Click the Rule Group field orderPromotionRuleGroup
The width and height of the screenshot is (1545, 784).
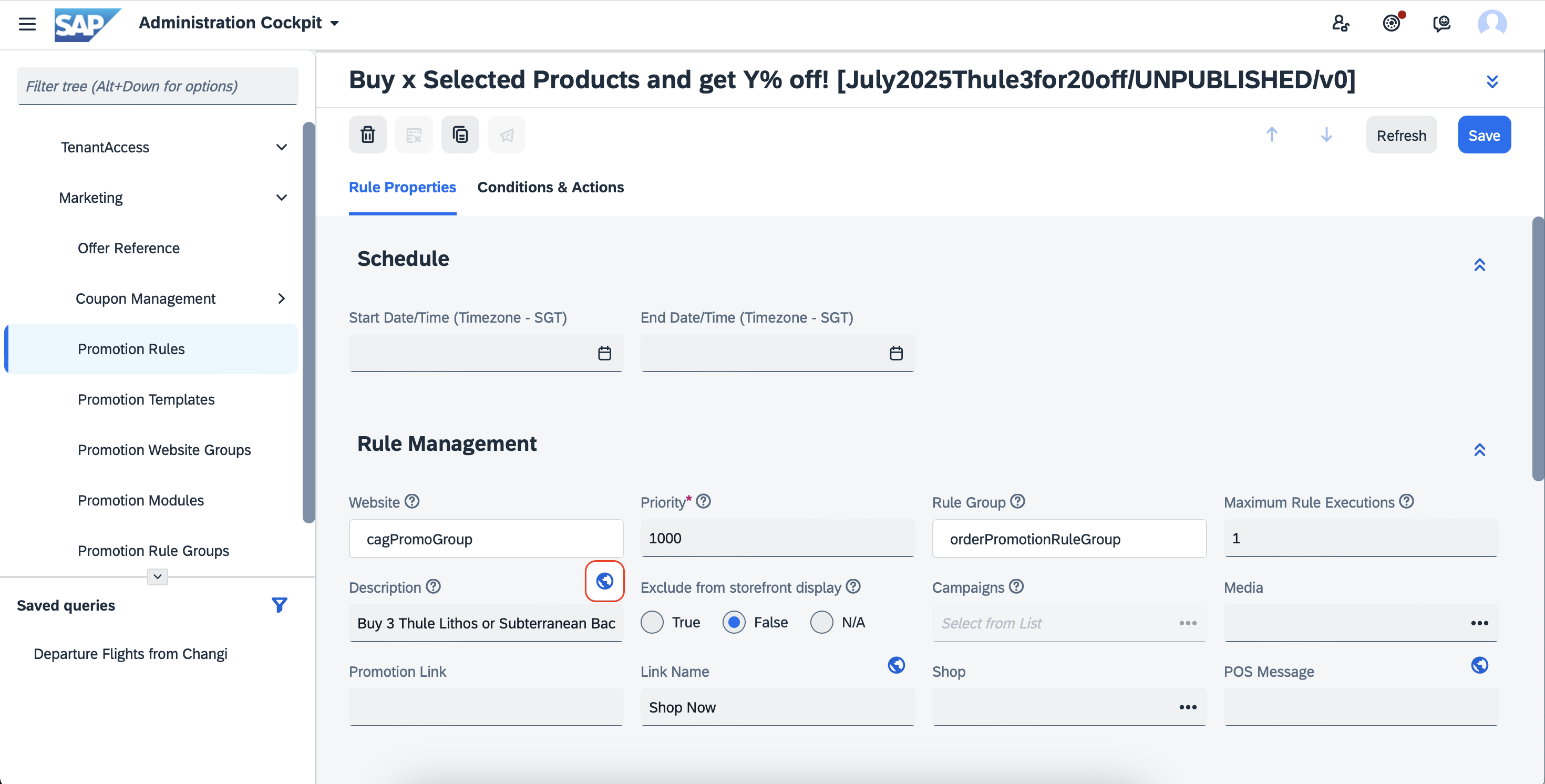(x=1069, y=538)
